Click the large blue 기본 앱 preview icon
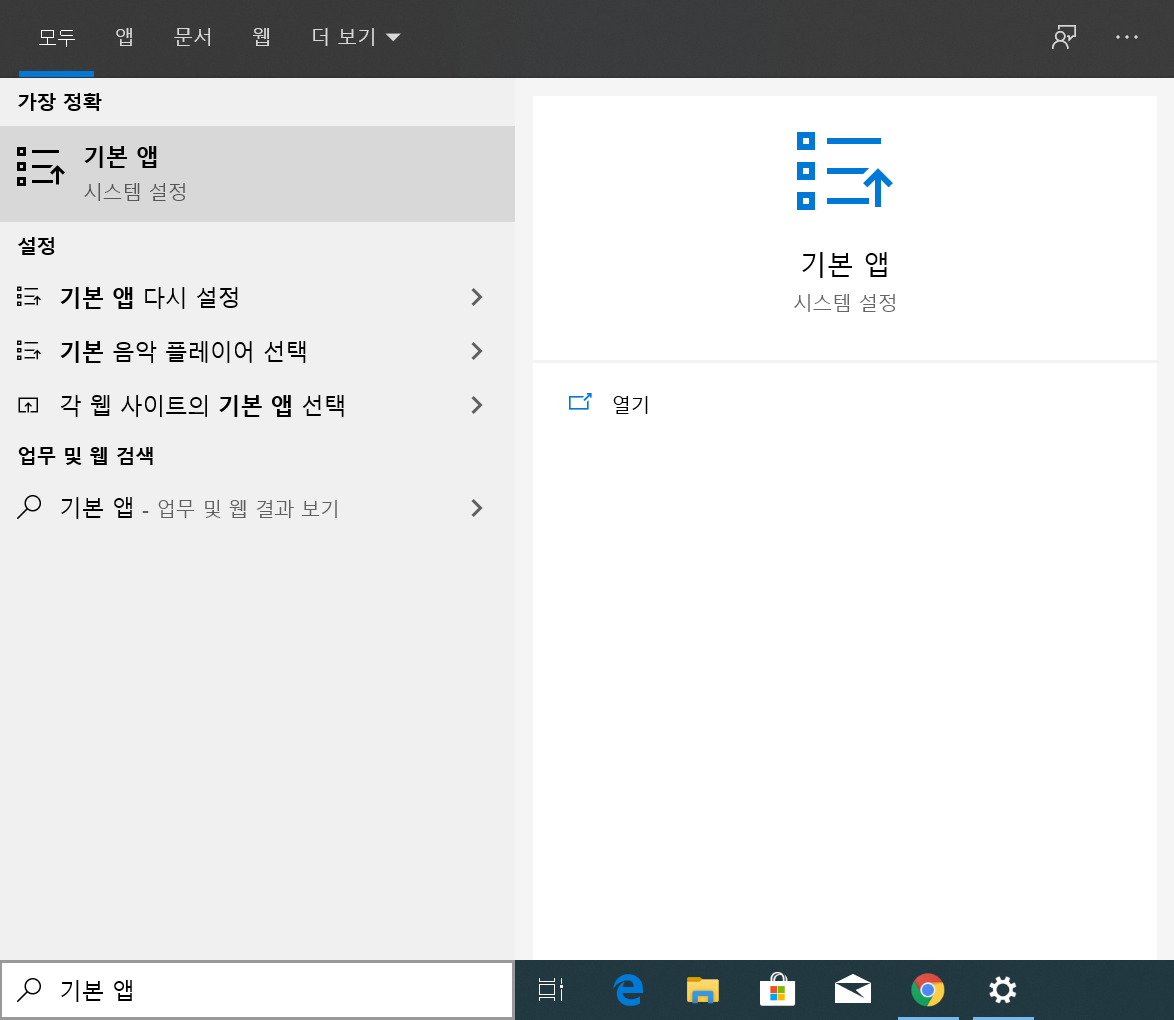This screenshot has width=1174, height=1020. [x=845, y=171]
